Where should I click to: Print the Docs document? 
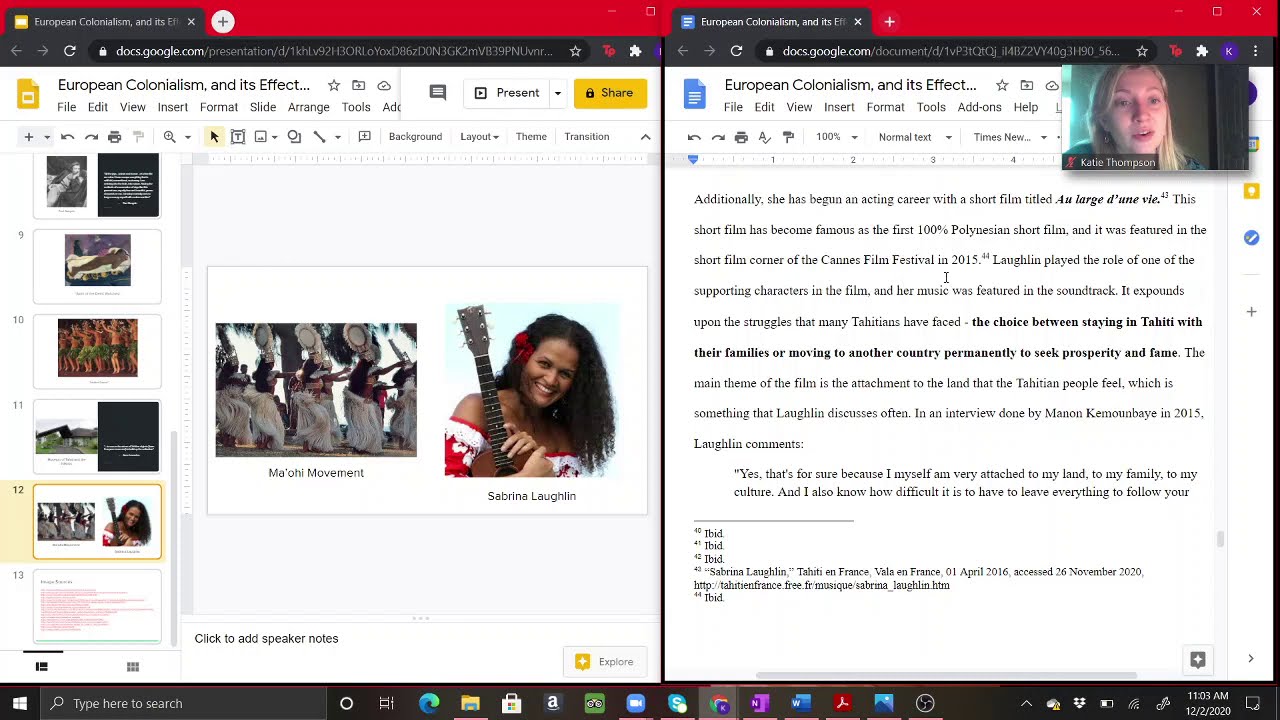(741, 137)
